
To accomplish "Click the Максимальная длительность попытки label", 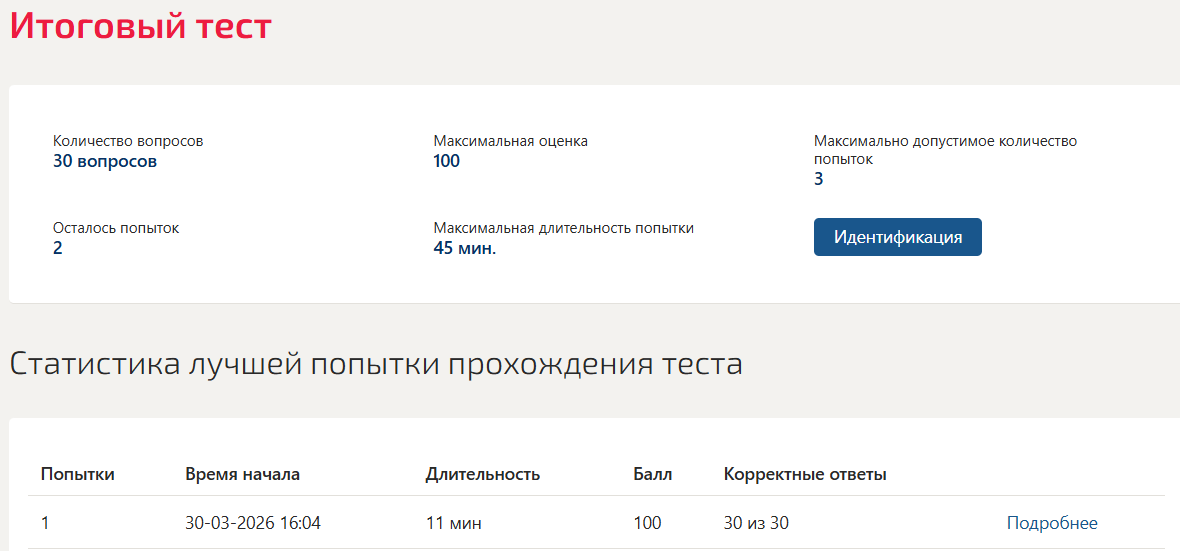I will coord(564,228).
